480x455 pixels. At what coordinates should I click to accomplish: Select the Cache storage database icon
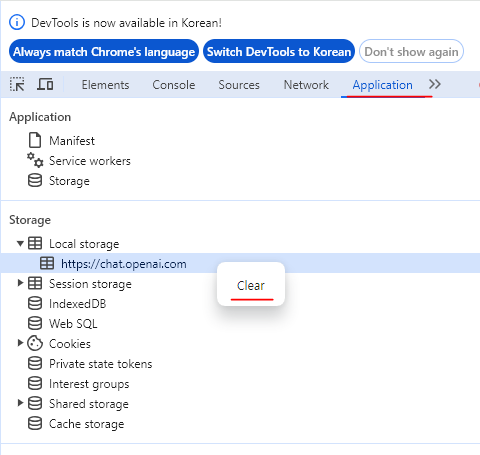point(35,424)
